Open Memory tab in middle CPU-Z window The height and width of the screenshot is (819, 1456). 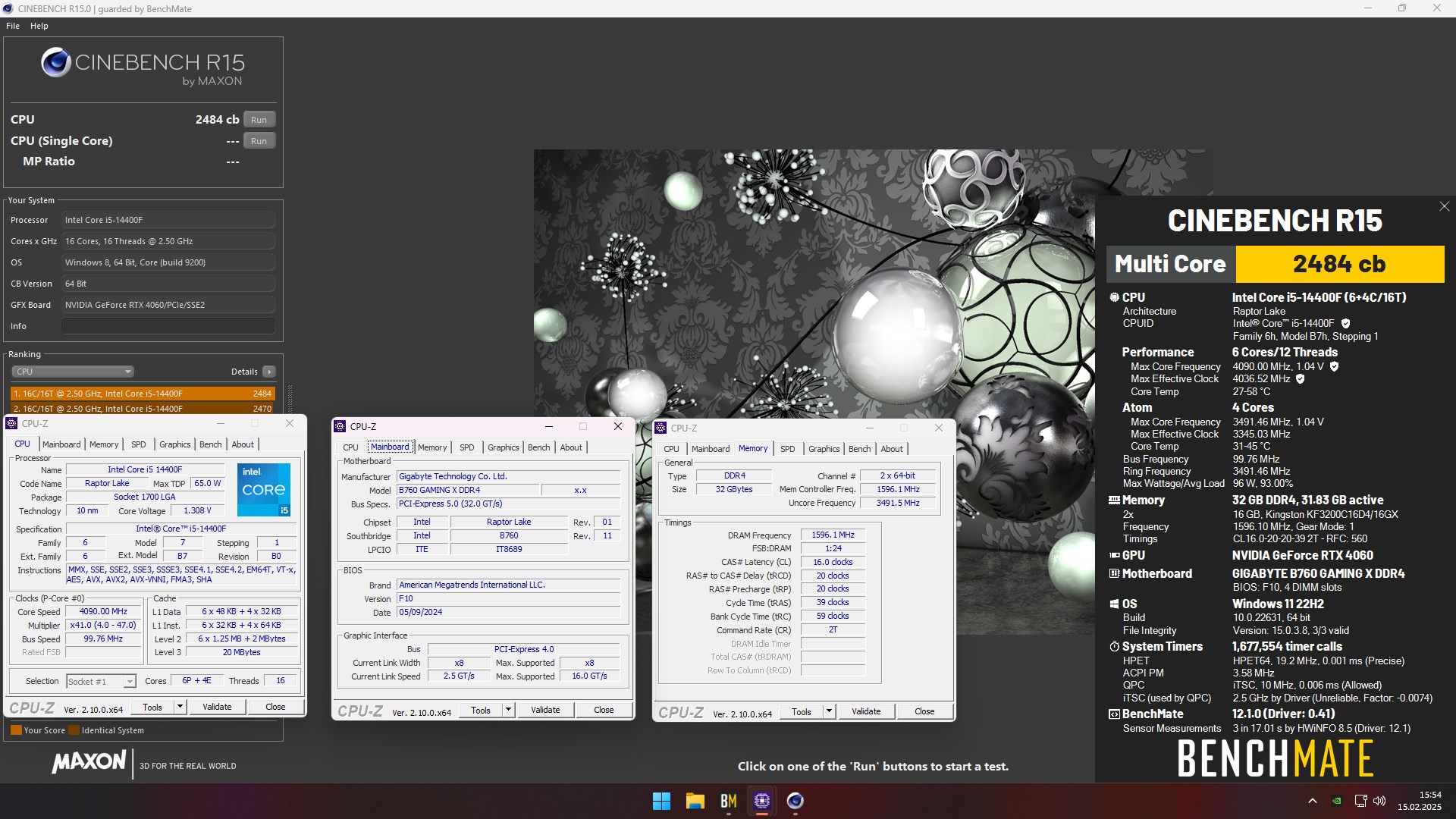(432, 447)
